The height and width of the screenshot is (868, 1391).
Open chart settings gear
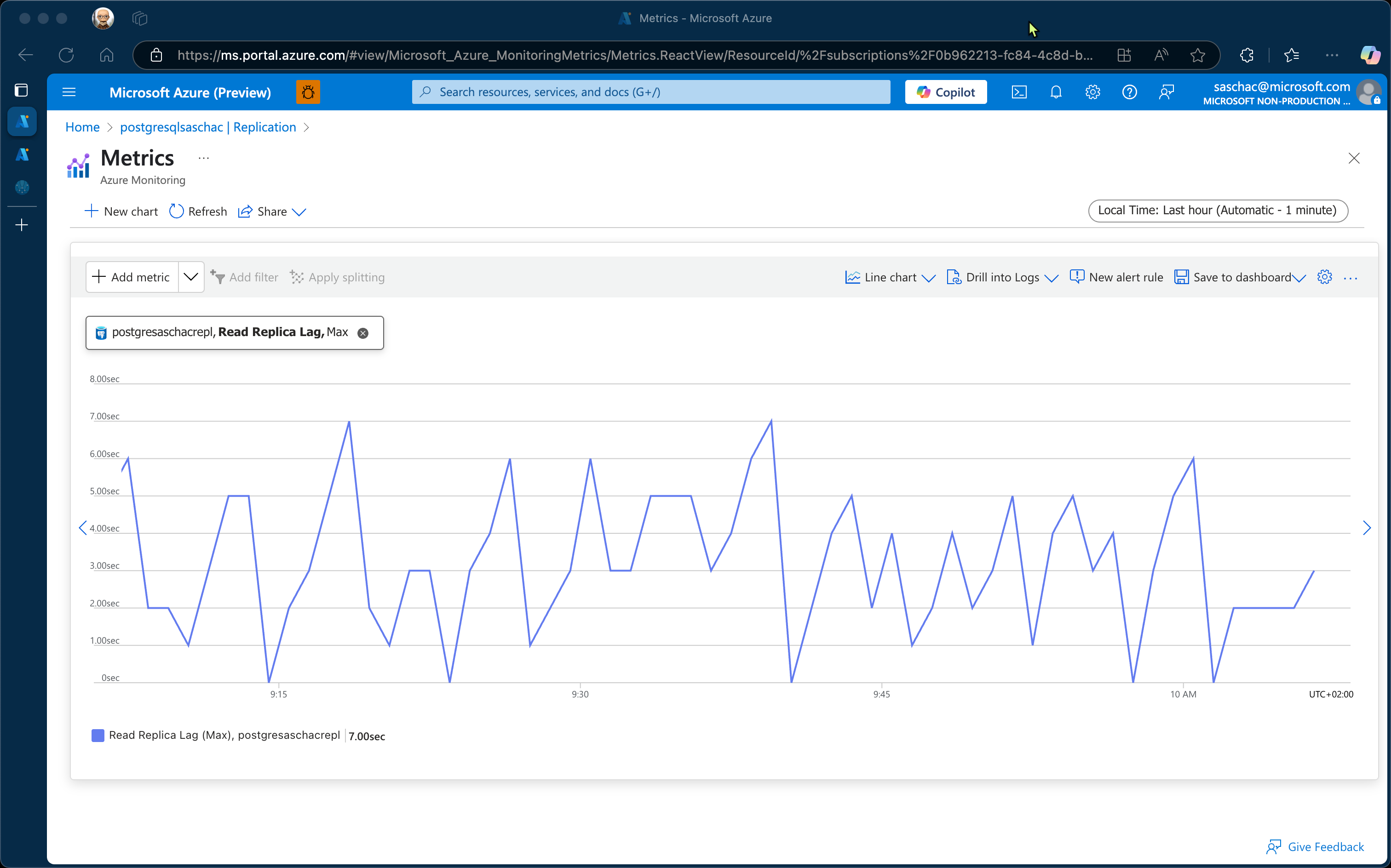pyautogui.click(x=1324, y=277)
